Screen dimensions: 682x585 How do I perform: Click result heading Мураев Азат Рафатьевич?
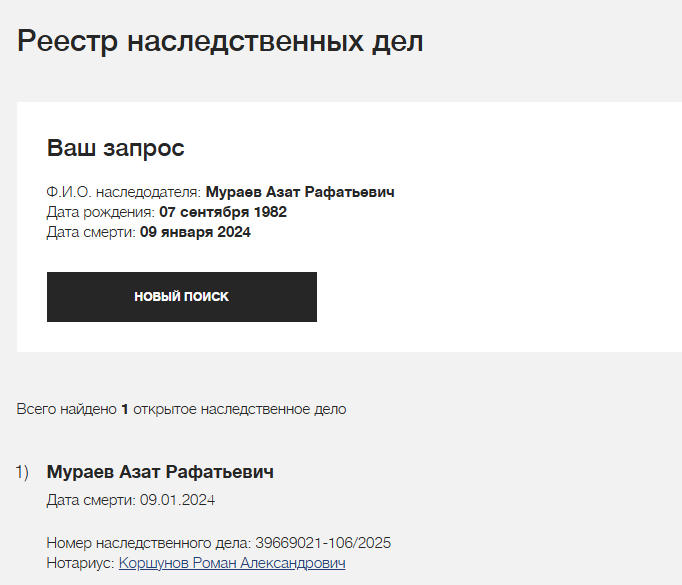[x=160, y=472]
